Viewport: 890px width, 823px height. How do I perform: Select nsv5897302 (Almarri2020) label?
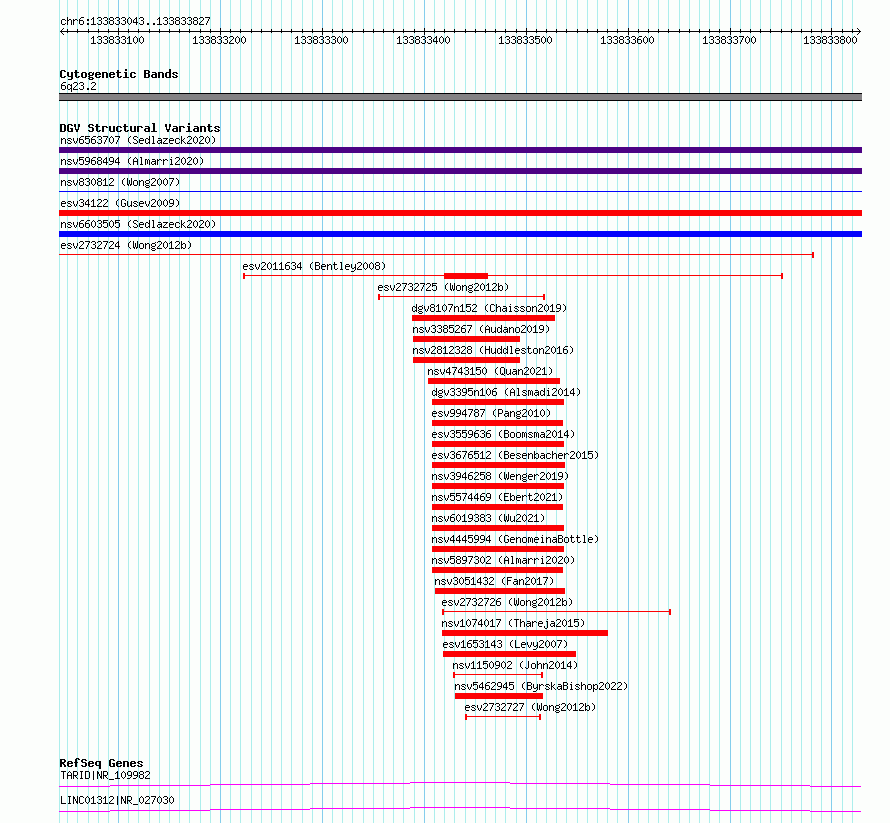503,560
